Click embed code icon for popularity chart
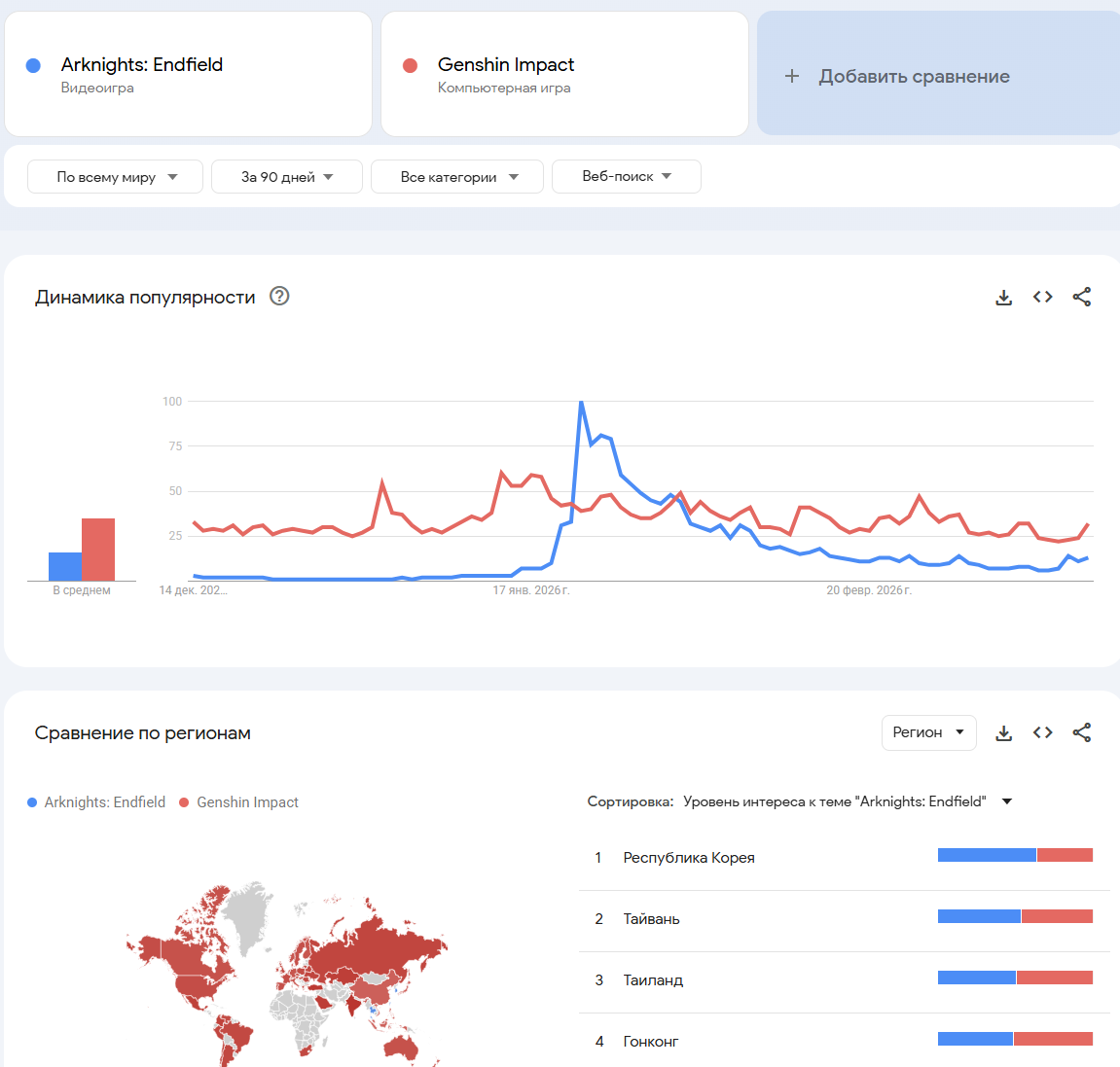Viewport: 1120px width, 1067px height. (x=1042, y=298)
